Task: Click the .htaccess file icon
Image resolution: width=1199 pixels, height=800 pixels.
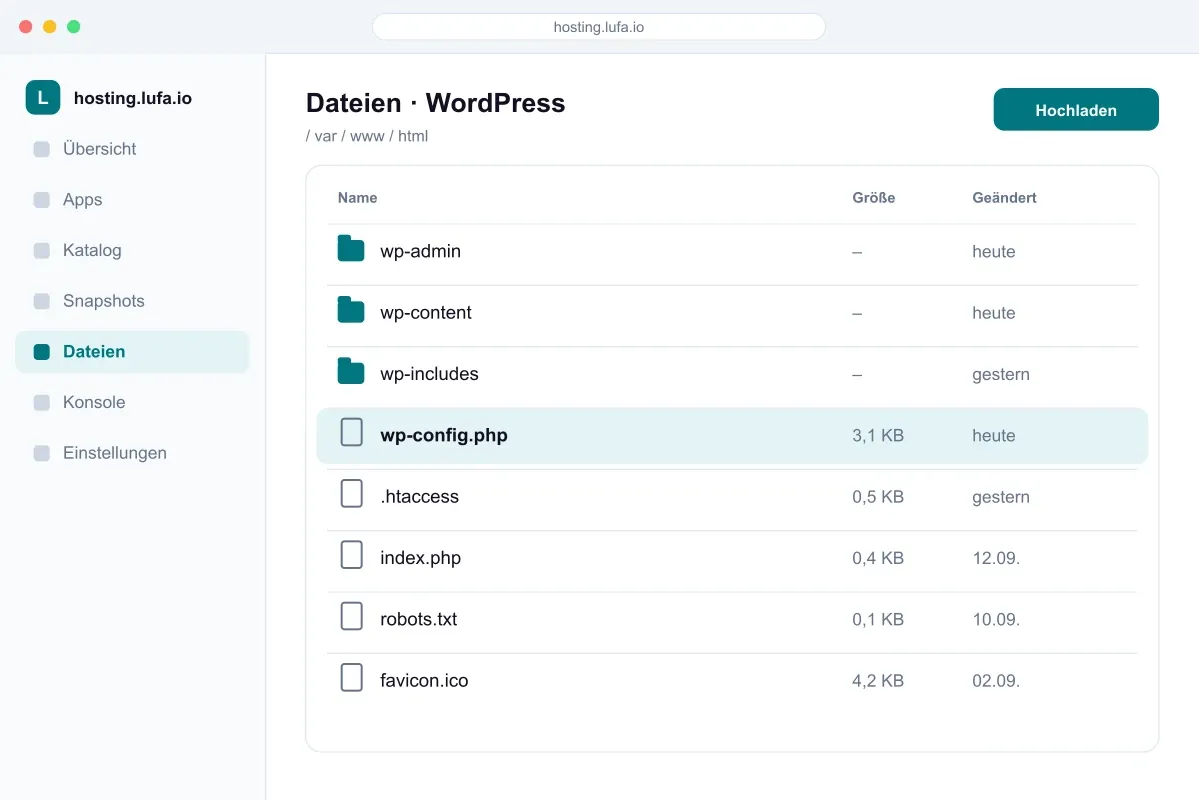Action: click(352, 493)
